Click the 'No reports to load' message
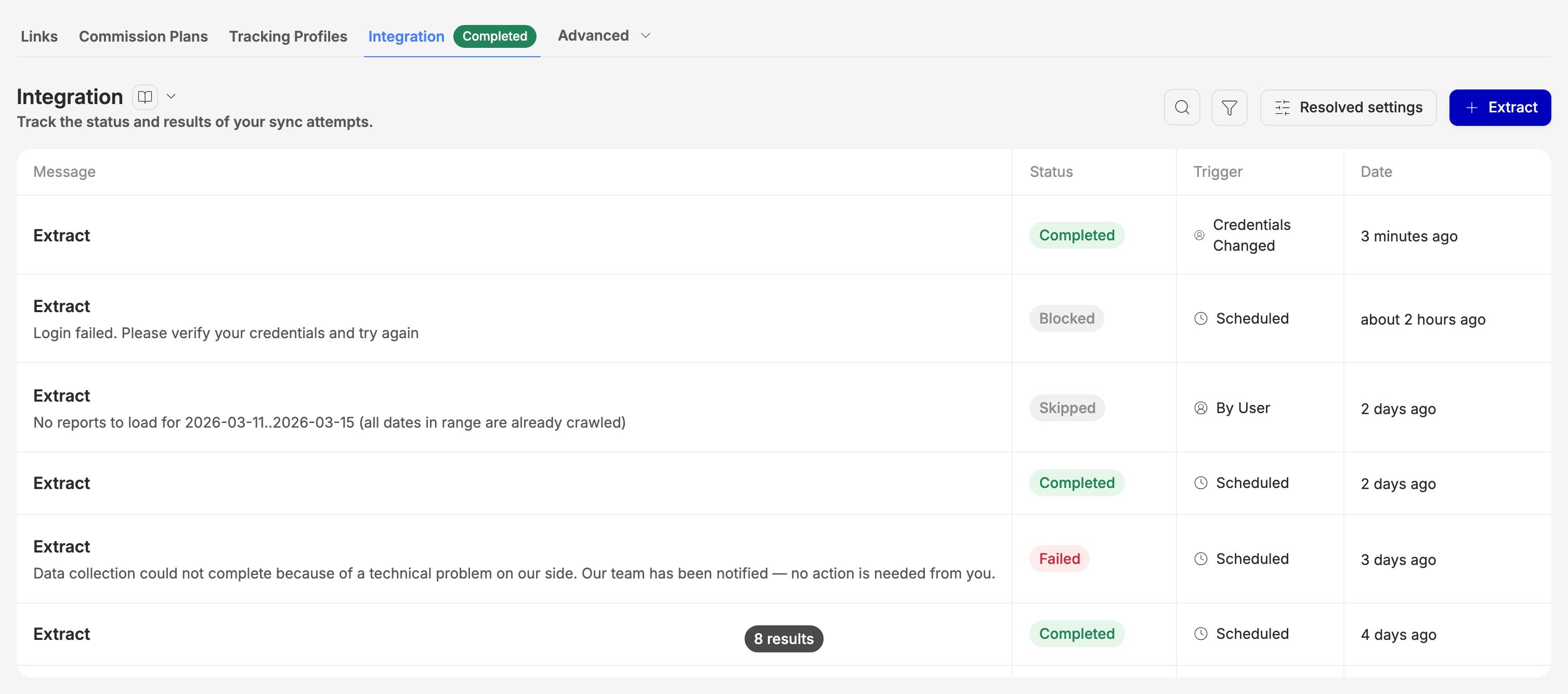 coord(329,422)
